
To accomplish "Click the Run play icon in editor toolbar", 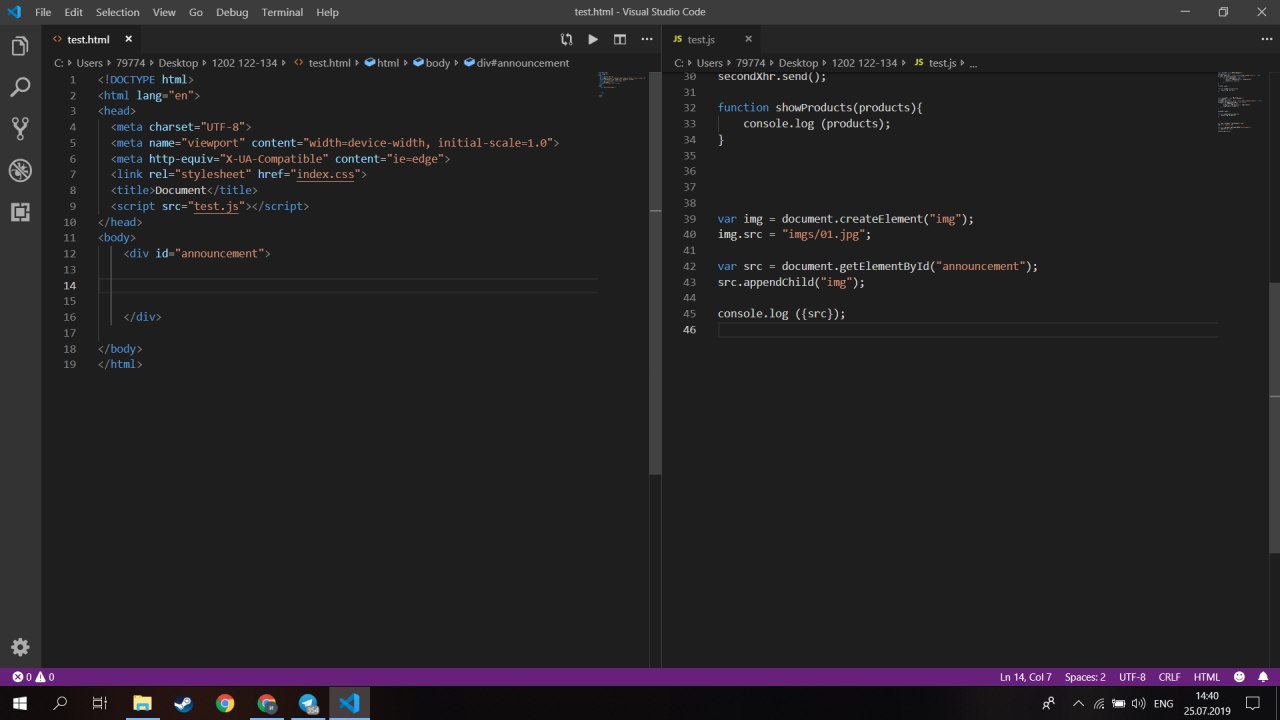I will pos(593,39).
